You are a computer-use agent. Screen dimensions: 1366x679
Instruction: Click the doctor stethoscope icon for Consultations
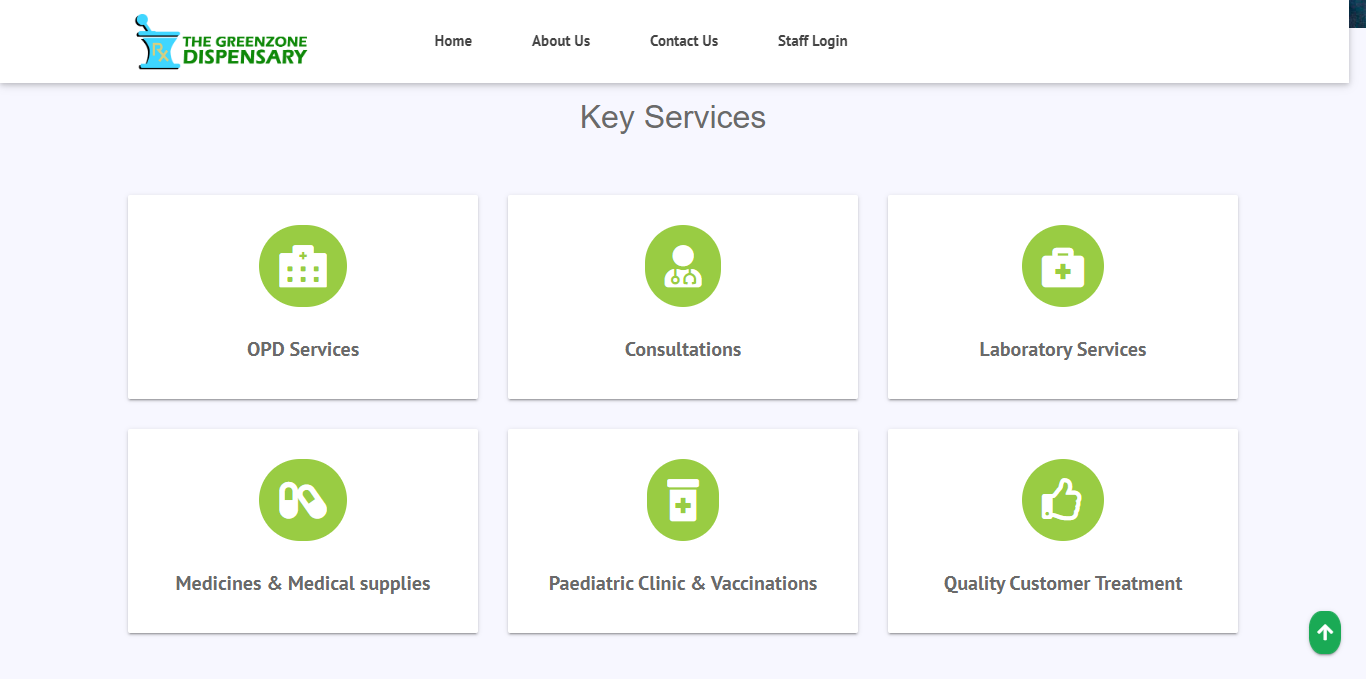683,266
